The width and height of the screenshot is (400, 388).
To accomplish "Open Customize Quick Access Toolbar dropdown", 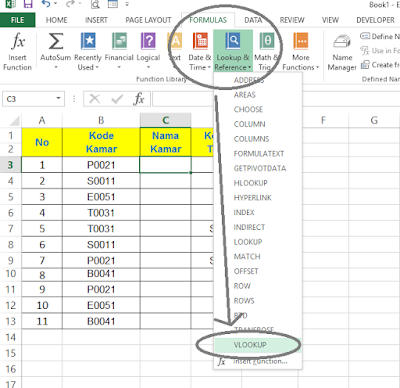I will click(x=127, y=4).
